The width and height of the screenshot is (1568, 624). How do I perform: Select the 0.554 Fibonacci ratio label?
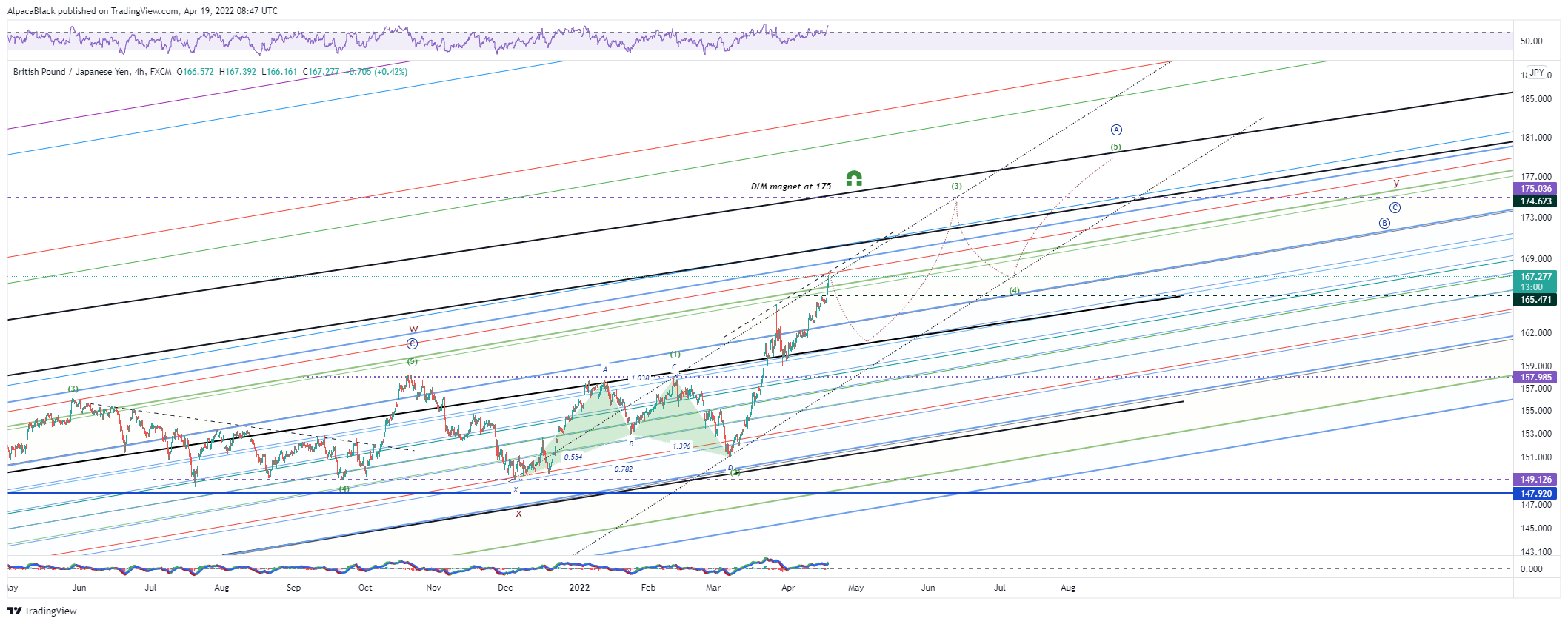573,457
